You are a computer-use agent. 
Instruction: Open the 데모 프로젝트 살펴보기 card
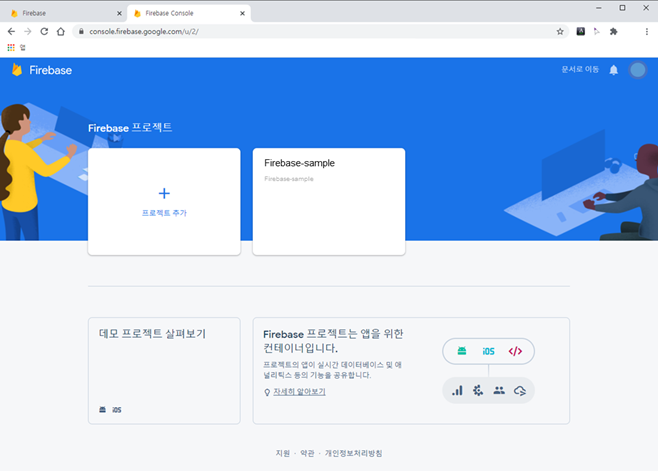164,371
